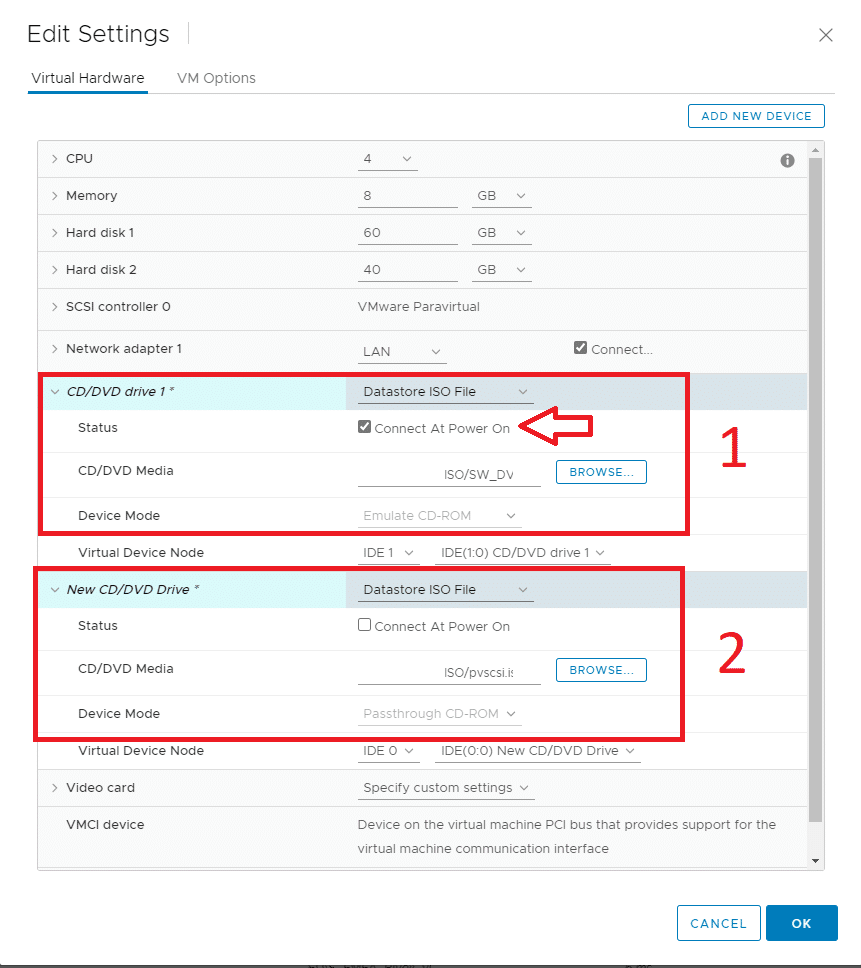Image resolution: width=861 pixels, height=968 pixels.
Task: Uncheck Connect At Power On for CD/DVD drive 1
Action: 365,427
